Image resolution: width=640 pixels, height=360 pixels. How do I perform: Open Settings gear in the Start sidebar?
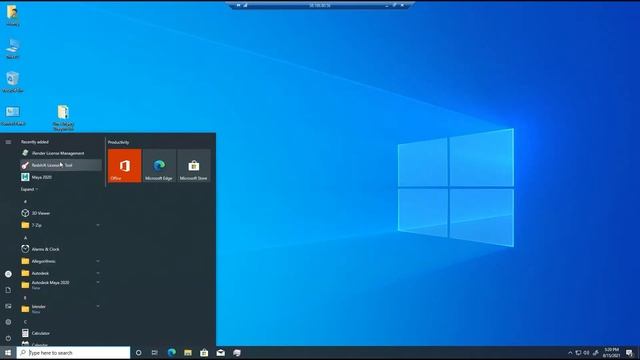coord(8,322)
